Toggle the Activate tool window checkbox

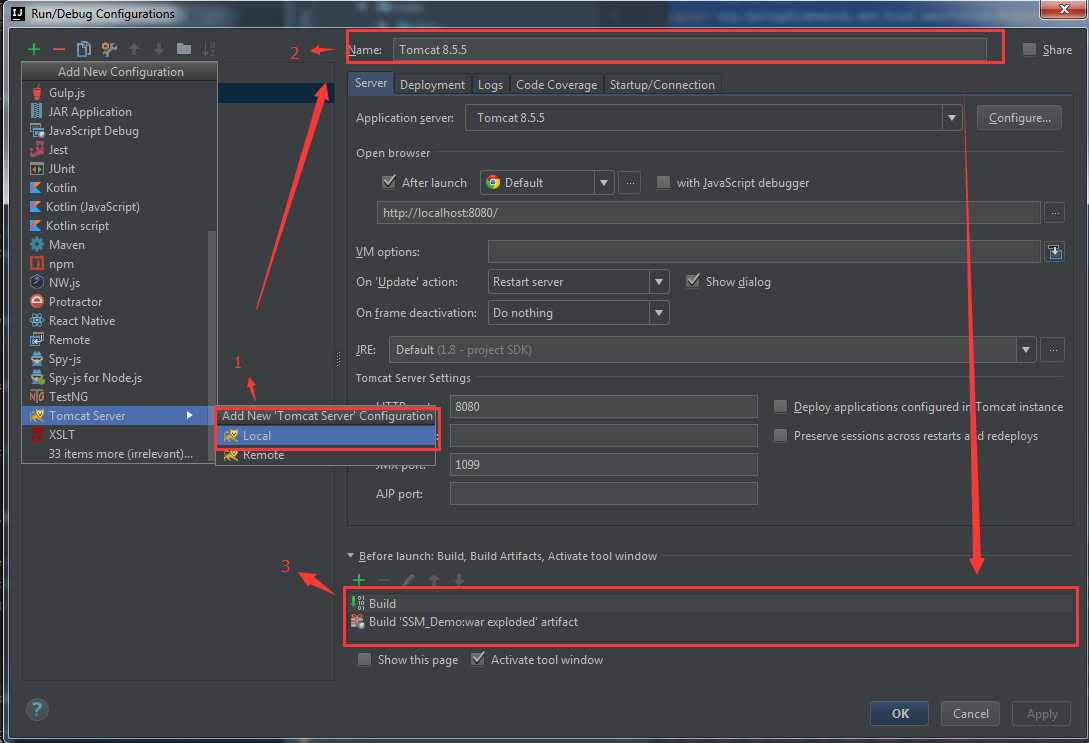pyautogui.click(x=477, y=660)
